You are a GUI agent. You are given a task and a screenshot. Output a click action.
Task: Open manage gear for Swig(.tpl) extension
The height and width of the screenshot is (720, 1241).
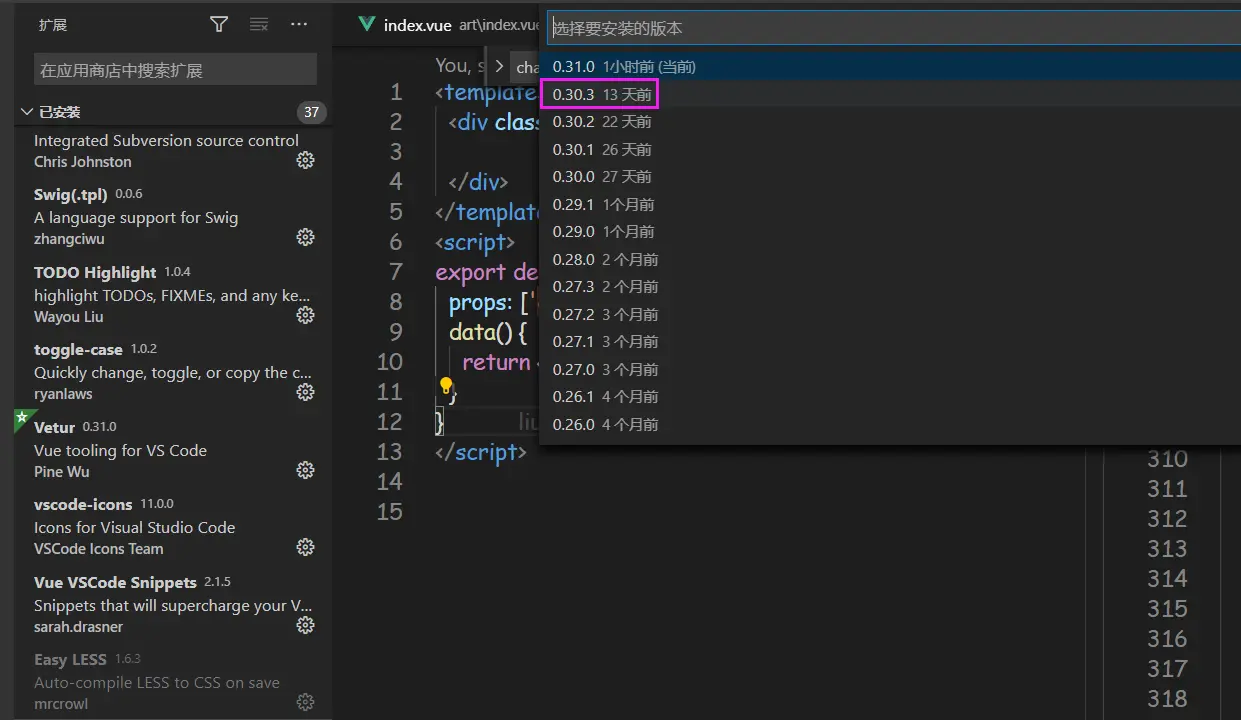(x=306, y=237)
